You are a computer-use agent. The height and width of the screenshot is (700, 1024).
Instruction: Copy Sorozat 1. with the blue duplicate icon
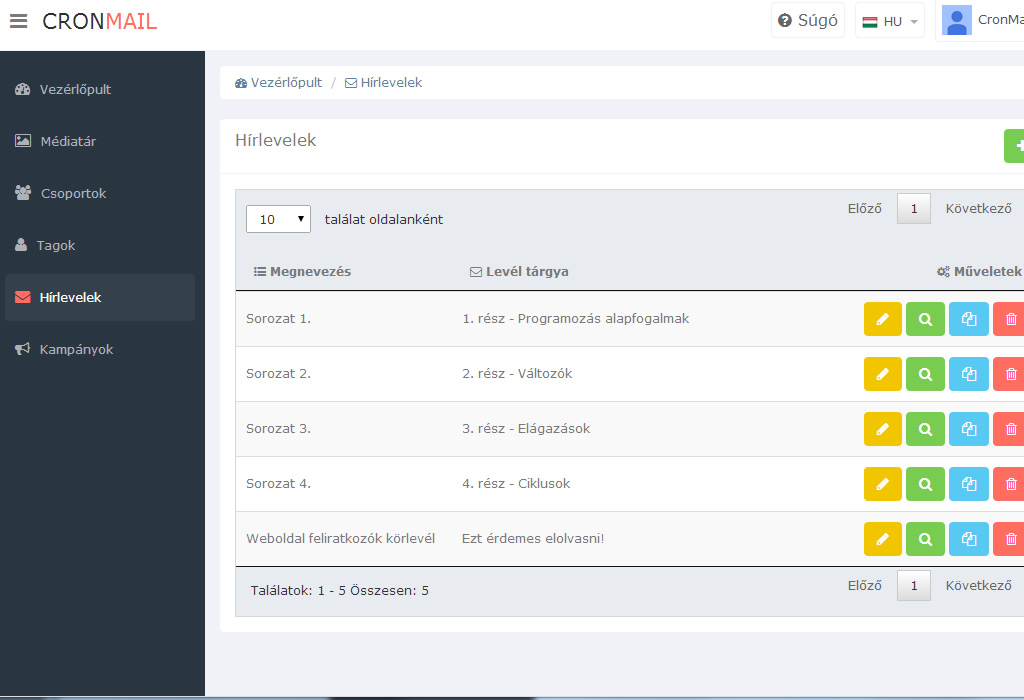[968, 319]
